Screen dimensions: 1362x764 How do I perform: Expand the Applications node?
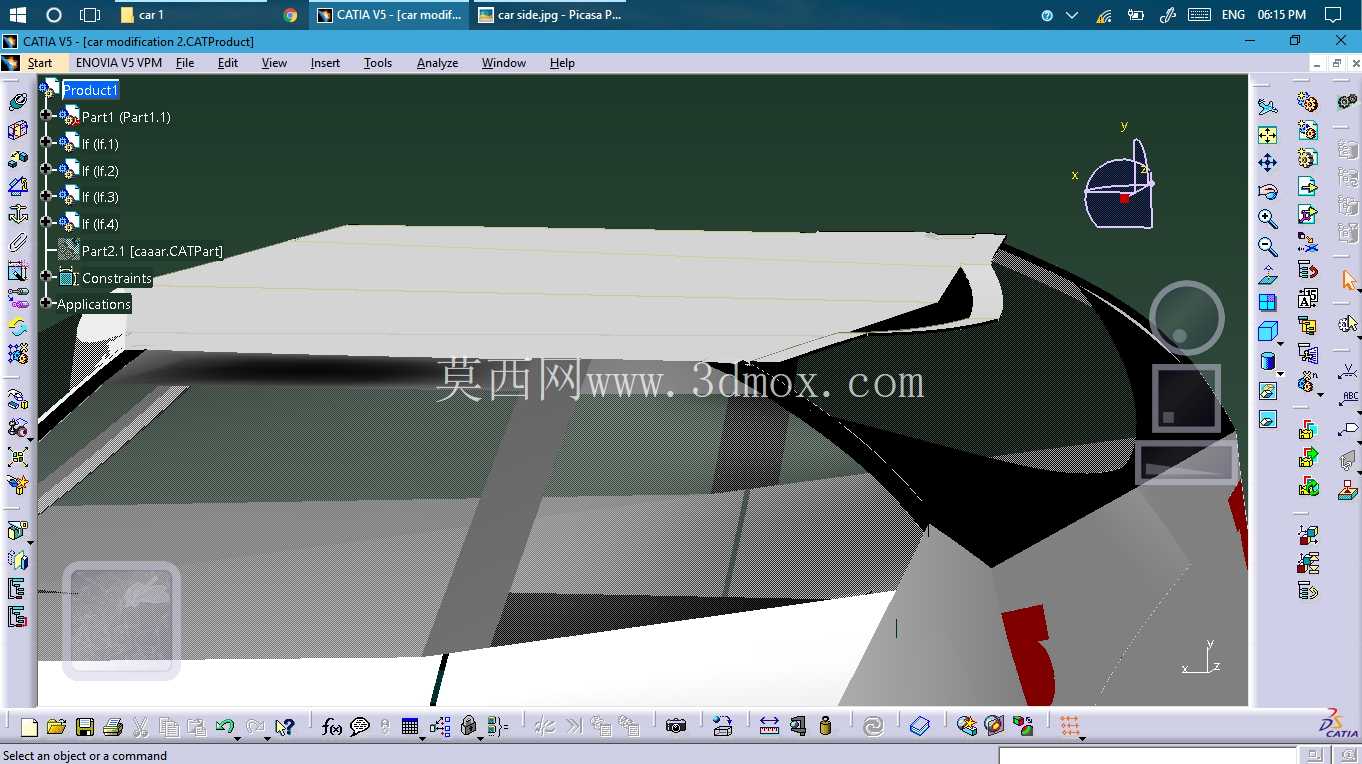pos(45,303)
